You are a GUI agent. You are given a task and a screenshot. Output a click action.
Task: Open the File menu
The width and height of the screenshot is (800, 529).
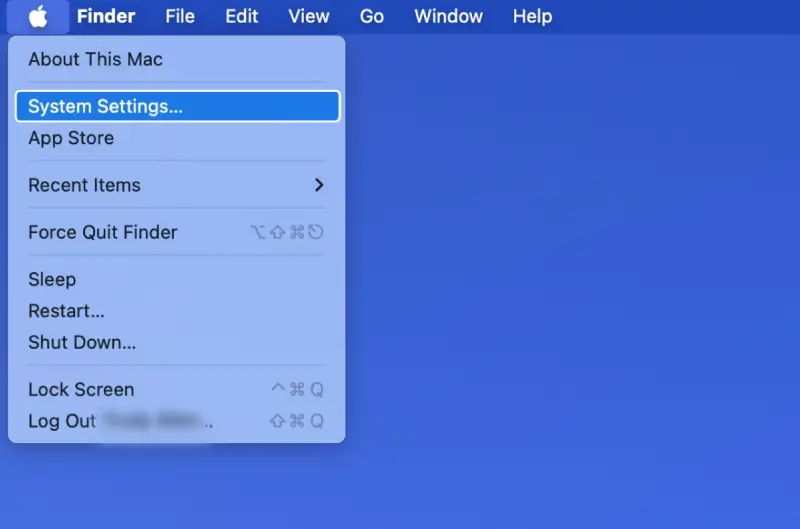pyautogui.click(x=180, y=16)
